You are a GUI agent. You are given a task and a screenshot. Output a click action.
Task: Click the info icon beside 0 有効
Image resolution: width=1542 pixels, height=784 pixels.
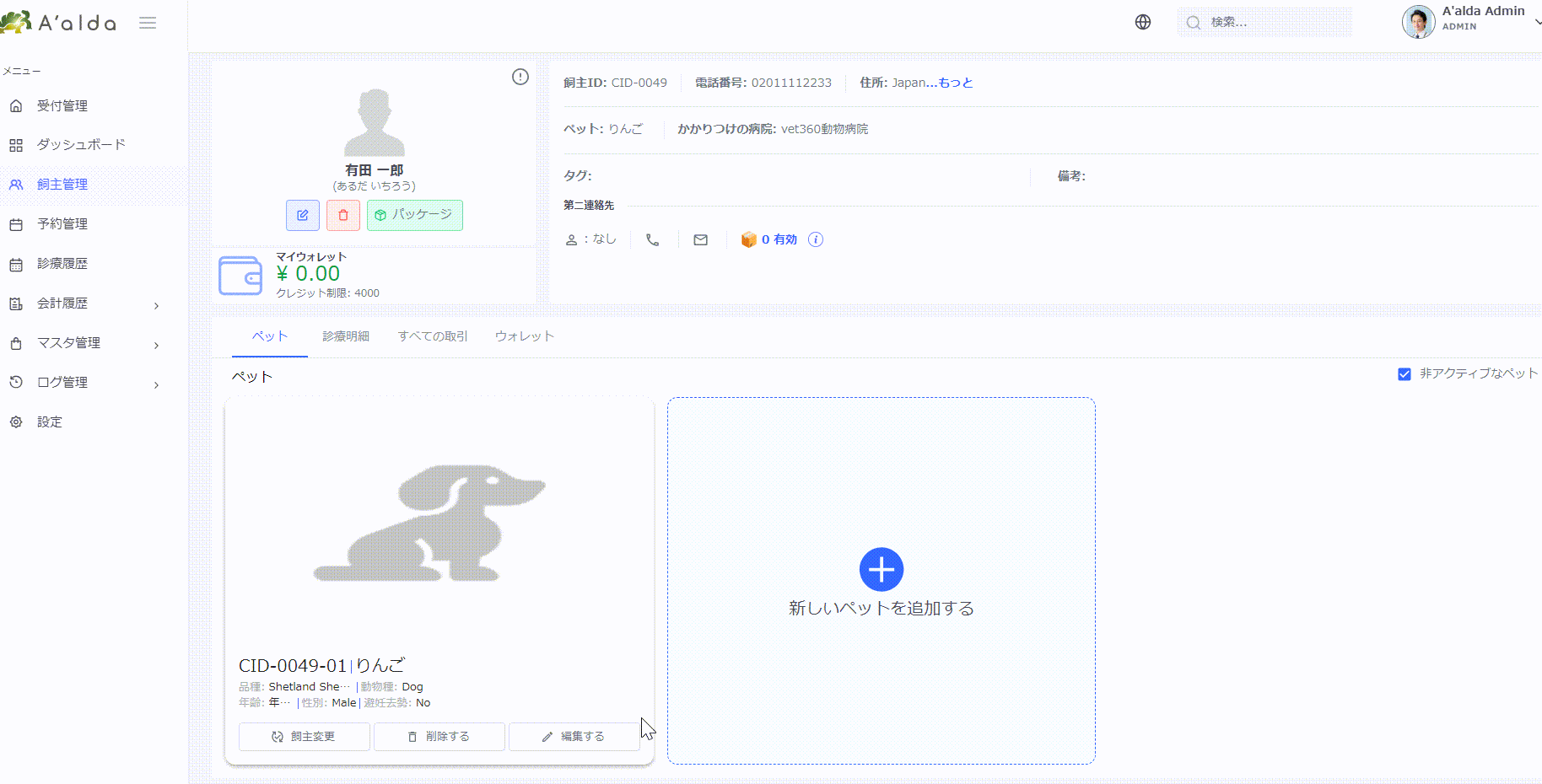click(816, 239)
